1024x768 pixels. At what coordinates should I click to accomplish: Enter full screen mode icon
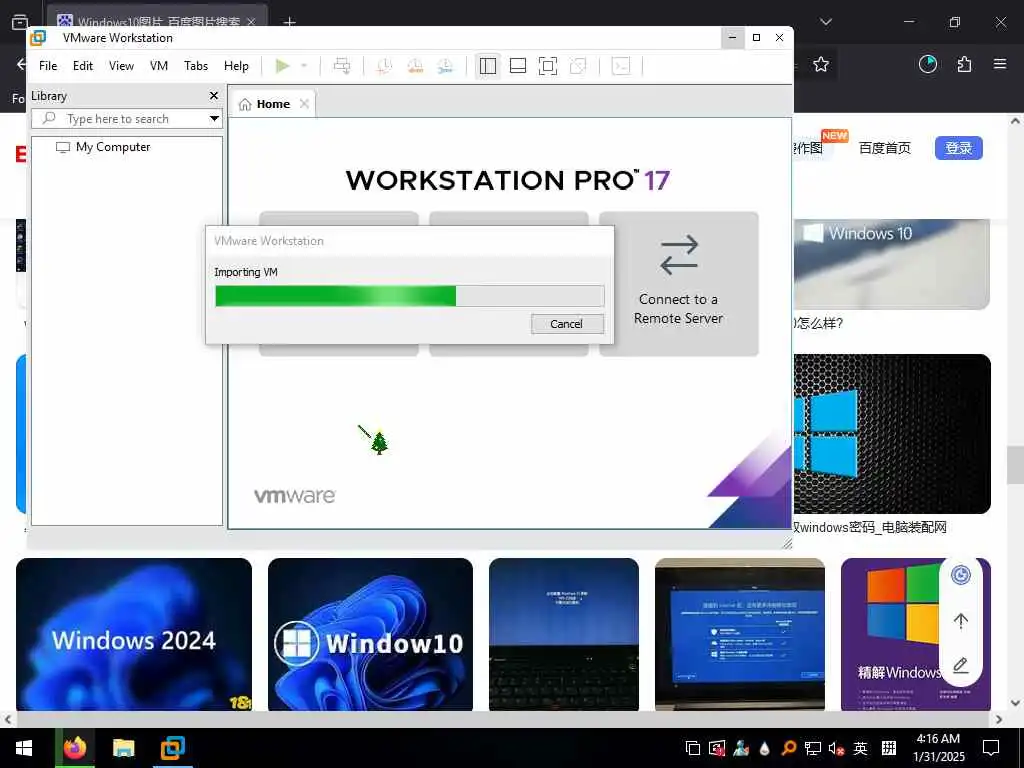[548, 66]
